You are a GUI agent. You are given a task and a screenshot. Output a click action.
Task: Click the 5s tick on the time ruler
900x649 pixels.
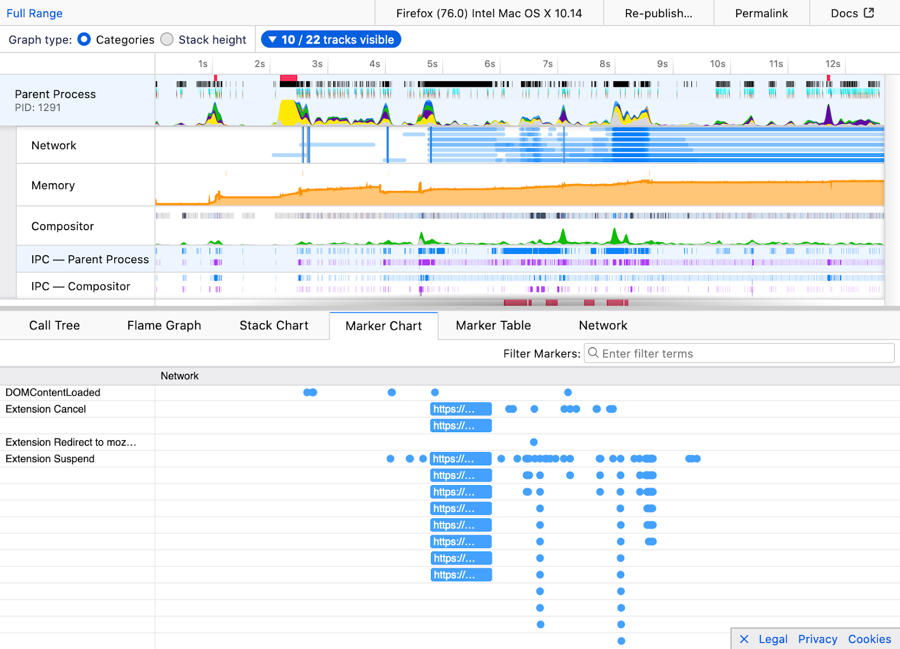[432, 64]
